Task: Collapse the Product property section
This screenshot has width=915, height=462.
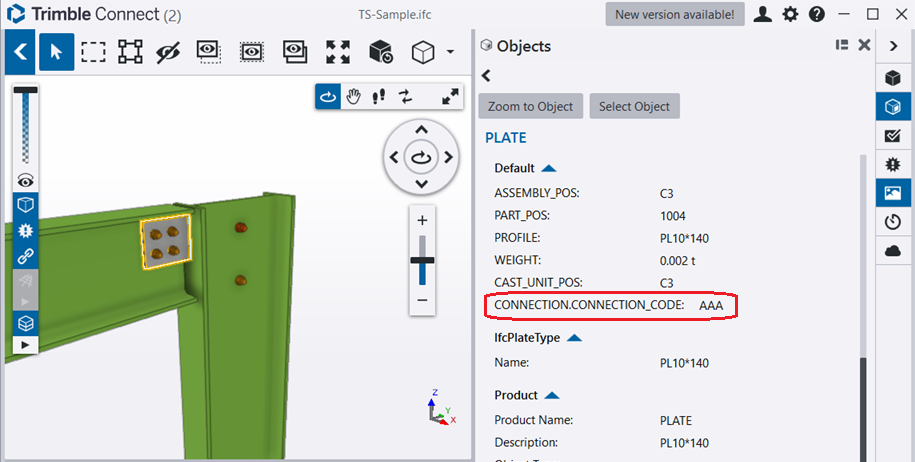Action: click(548, 395)
